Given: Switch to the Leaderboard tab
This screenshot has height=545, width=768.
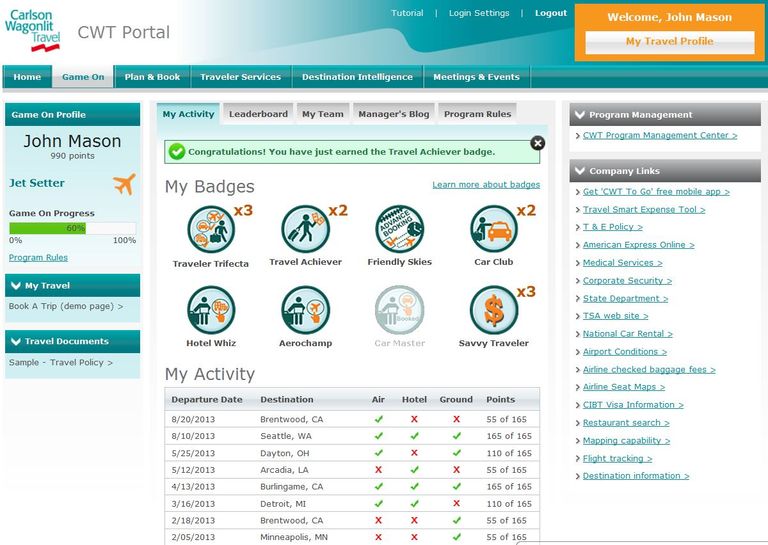Looking at the screenshot, I should click(x=258, y=114).
